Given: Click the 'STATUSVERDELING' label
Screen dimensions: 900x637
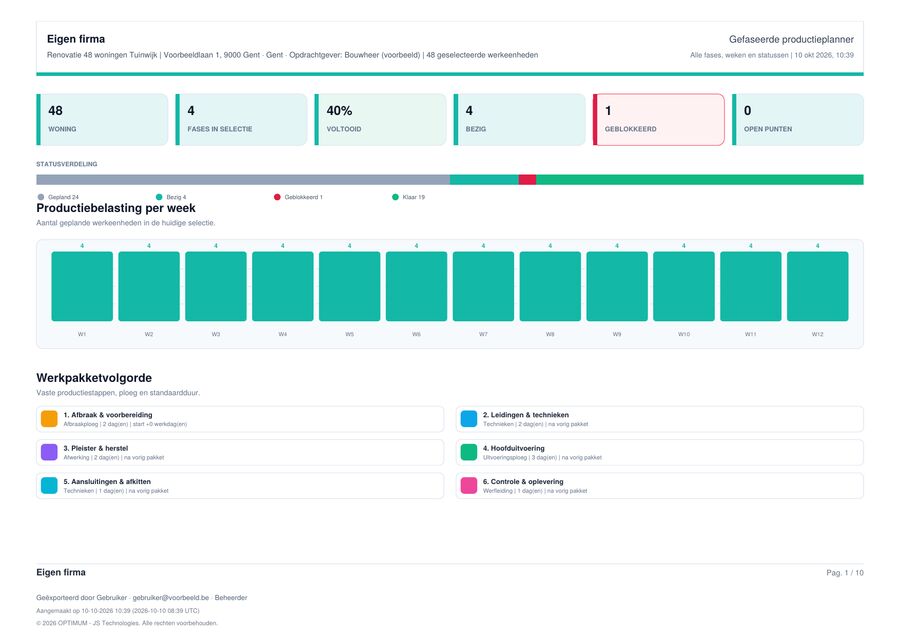Looking at the screenshot, I should coord(67,164).
